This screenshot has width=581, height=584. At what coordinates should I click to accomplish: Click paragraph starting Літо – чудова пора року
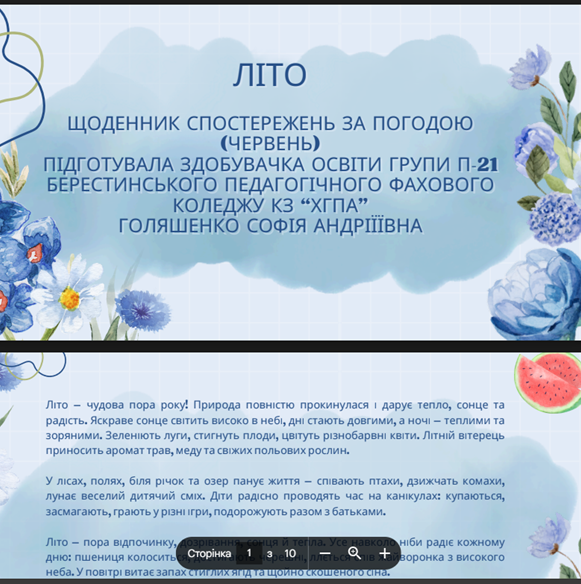point(275,428)
